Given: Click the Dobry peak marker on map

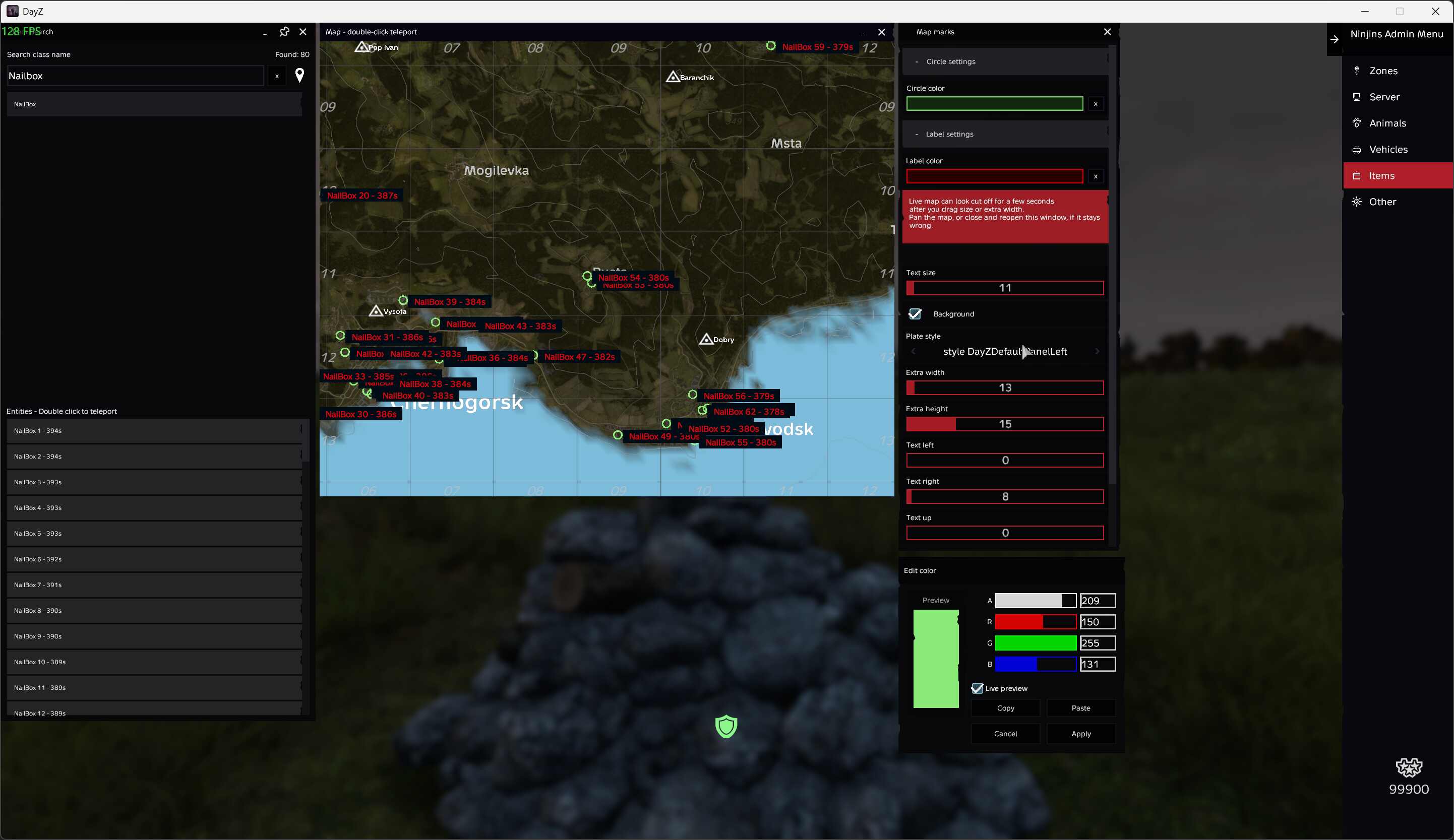Looking at the screenshot, I should pyautogui.click(x=706, y=339).
